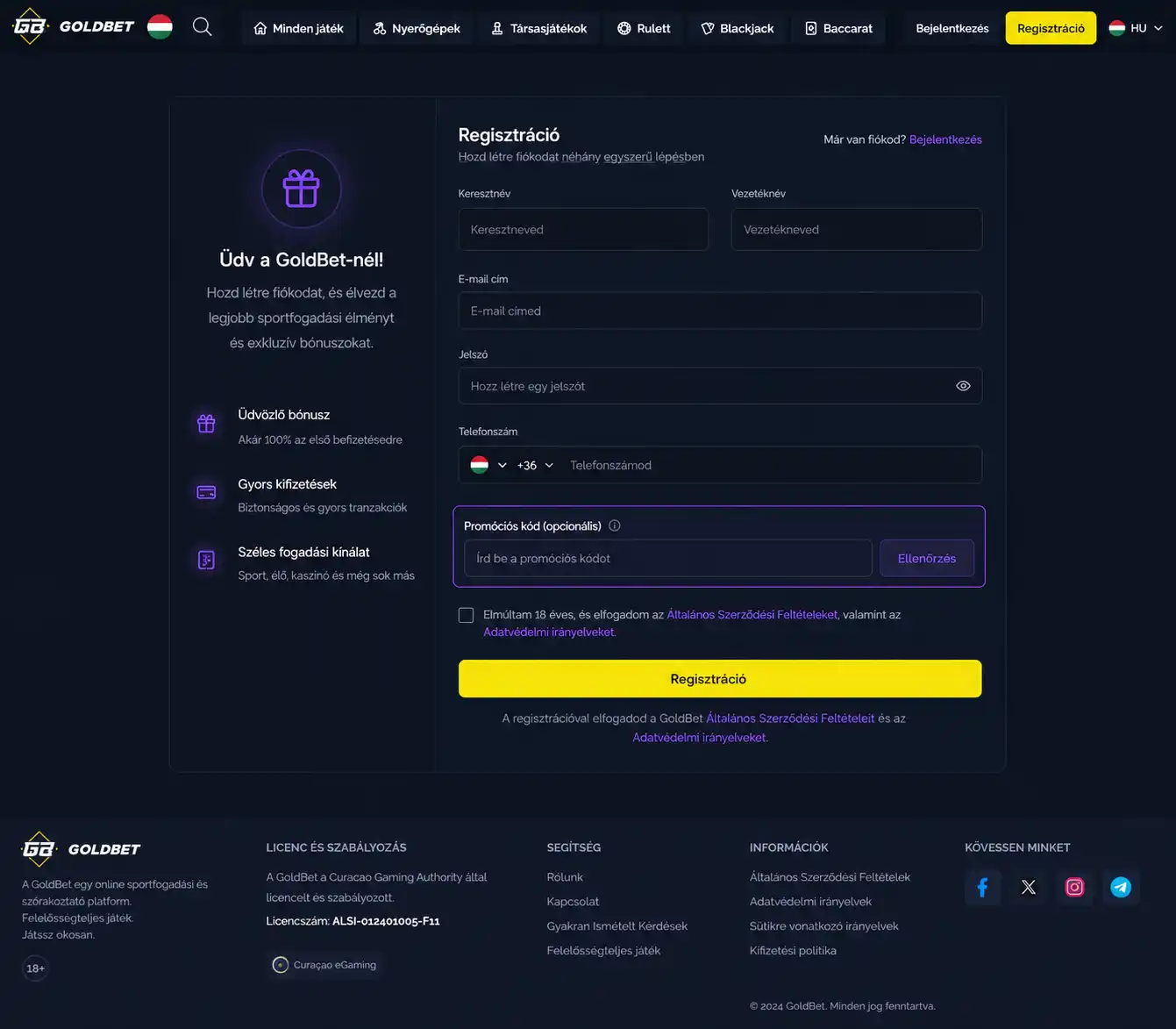Open Sütikre vonatkozó irányelvek footer link

[823, 926]
